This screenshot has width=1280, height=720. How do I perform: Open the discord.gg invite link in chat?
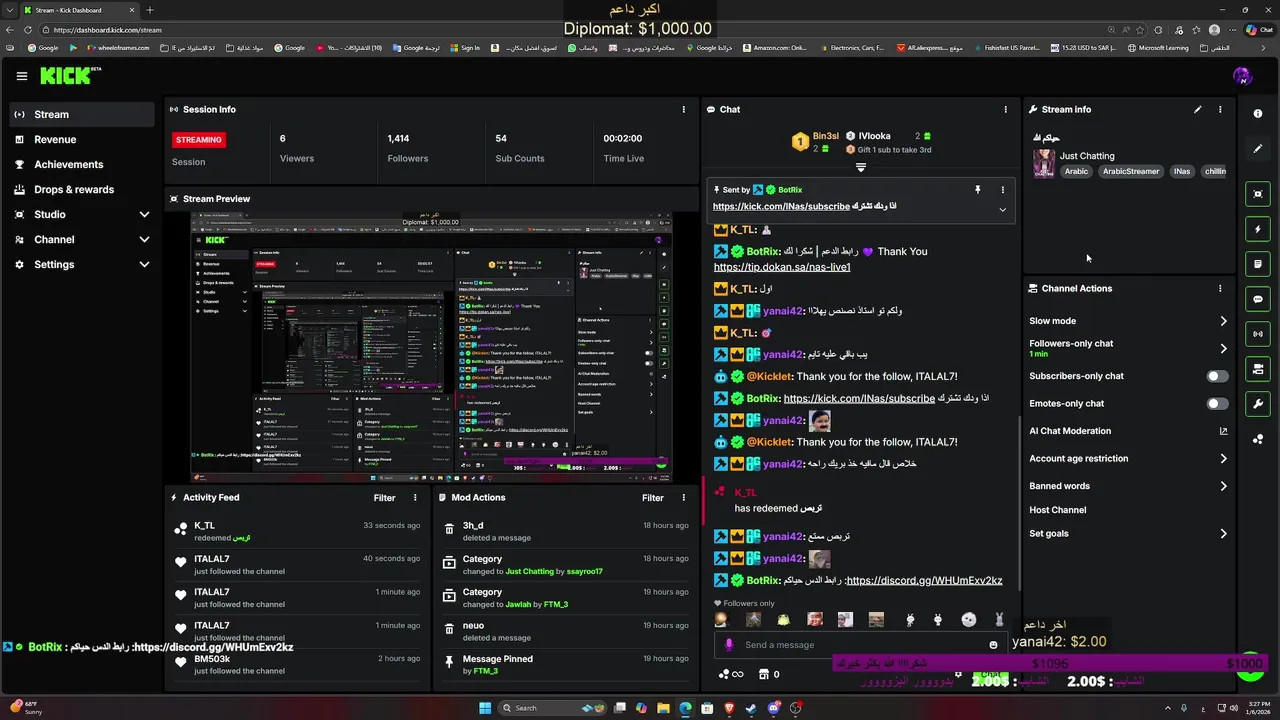(x=924, y=580)
